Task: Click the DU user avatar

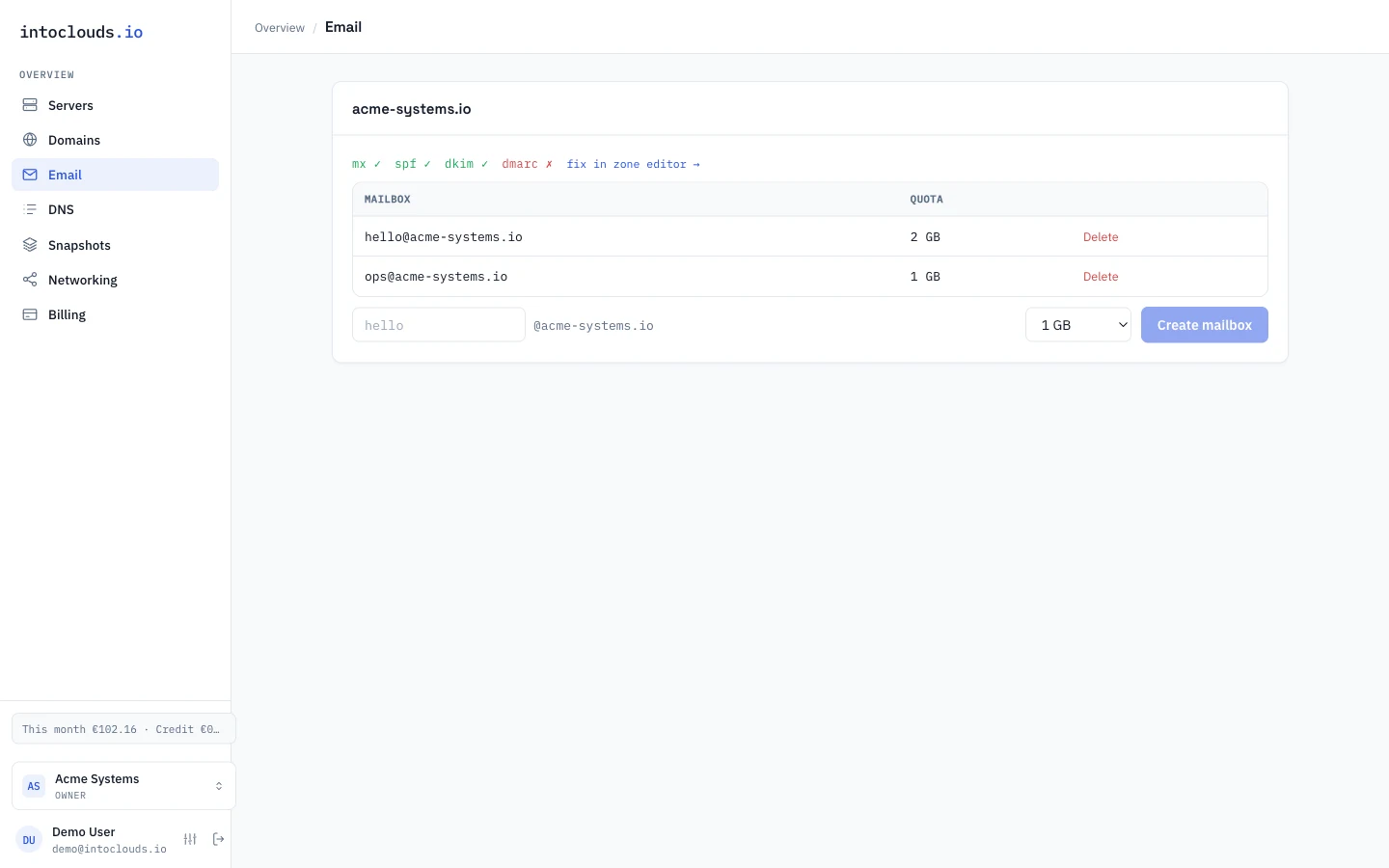Action: coord(29,839)
